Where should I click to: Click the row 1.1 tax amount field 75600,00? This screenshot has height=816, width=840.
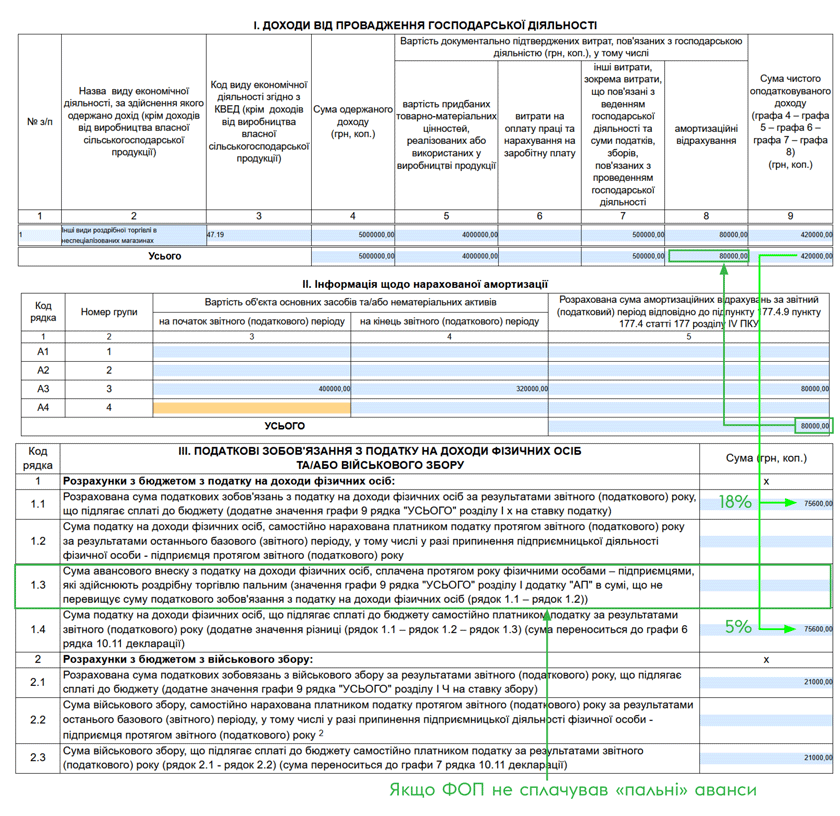click(767, 503)
